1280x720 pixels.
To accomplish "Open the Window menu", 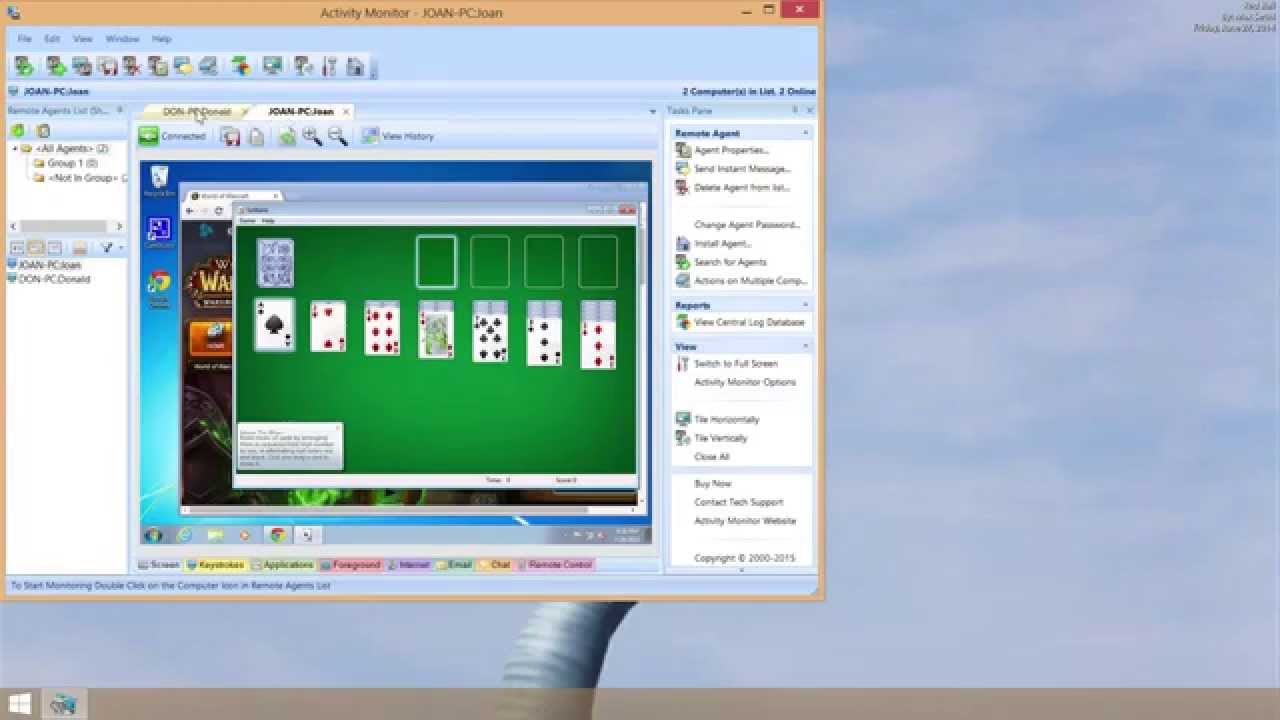I will [122, 39].
